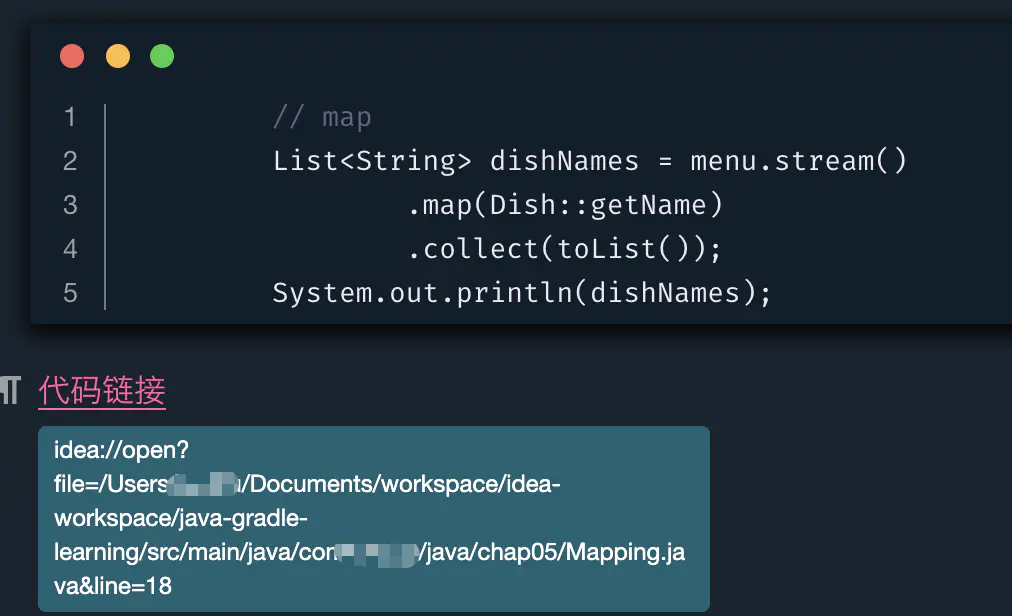Image resolution: width=1012 pixels, height=616 pixels.
Task: Click line number 5 in gutter
Action: [70, 293]
